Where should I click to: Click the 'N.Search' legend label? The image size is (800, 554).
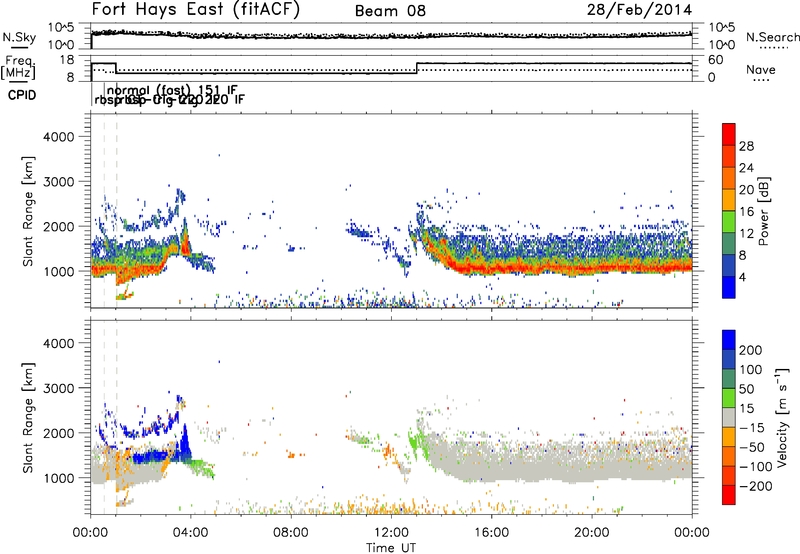click(x=772, y=37)
